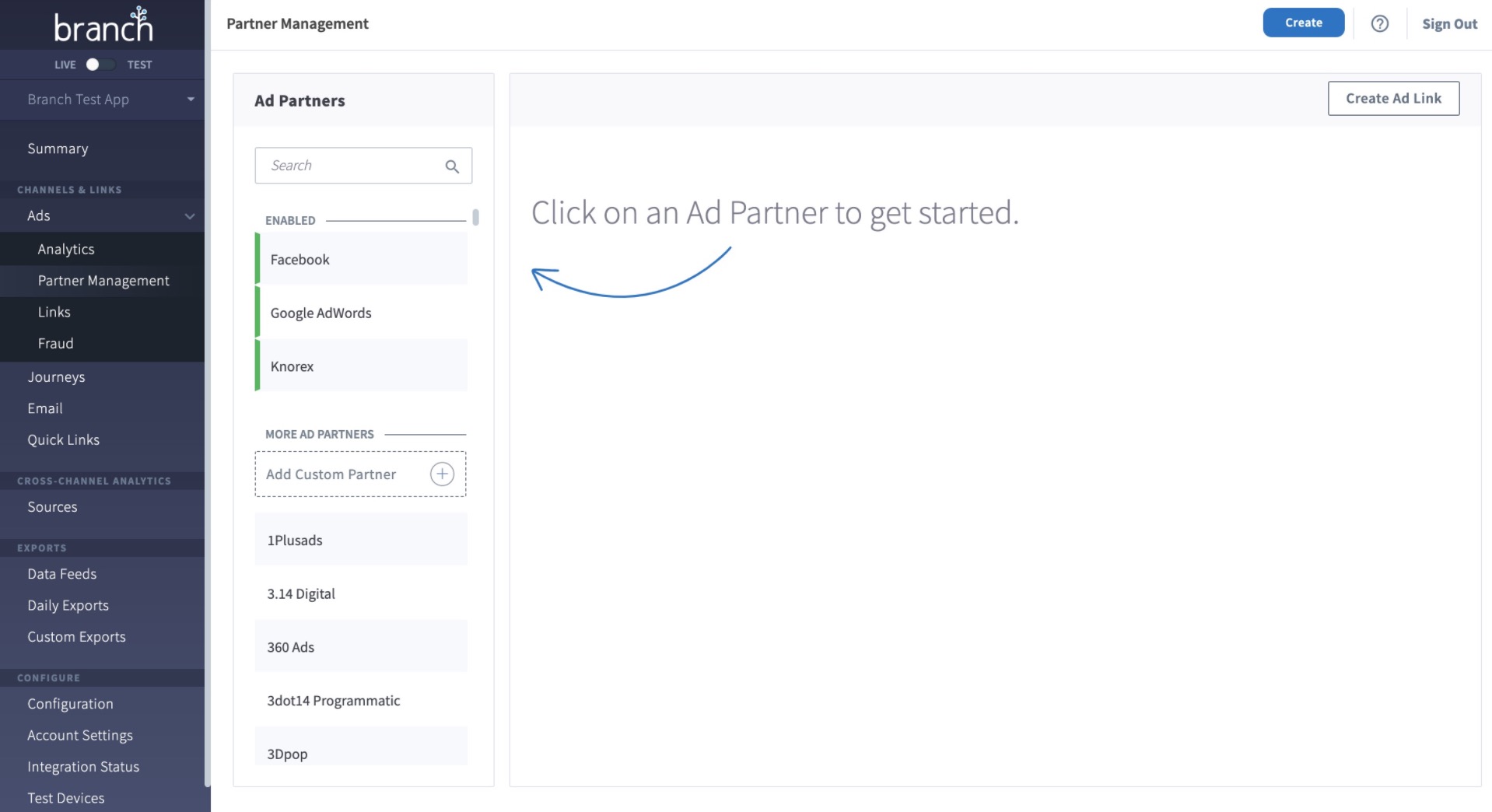
Task: Collapse the Ads menu chevron
Action: (189, 216)
